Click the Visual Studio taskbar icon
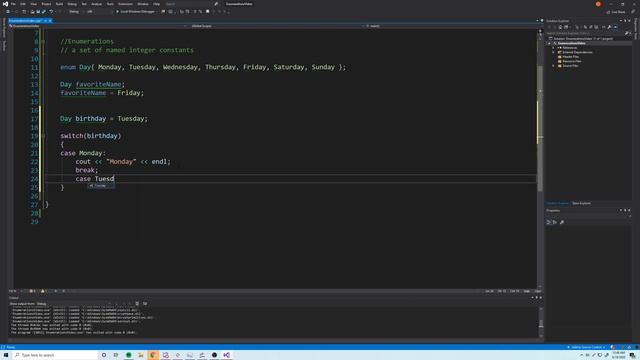 tap(227, 355)
